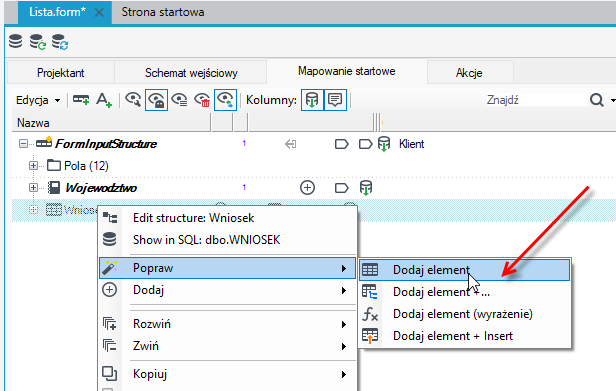The width and height of the screenshot is (616, 391).
Task: Collapse the FormInputStructure tree node
Action: [23, 143]
